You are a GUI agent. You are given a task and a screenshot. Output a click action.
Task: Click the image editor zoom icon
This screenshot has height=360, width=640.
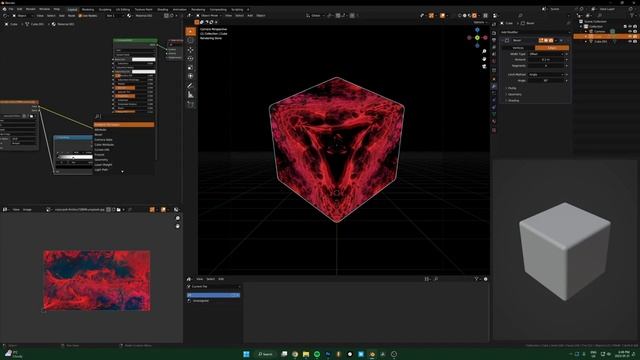[178, 218]
